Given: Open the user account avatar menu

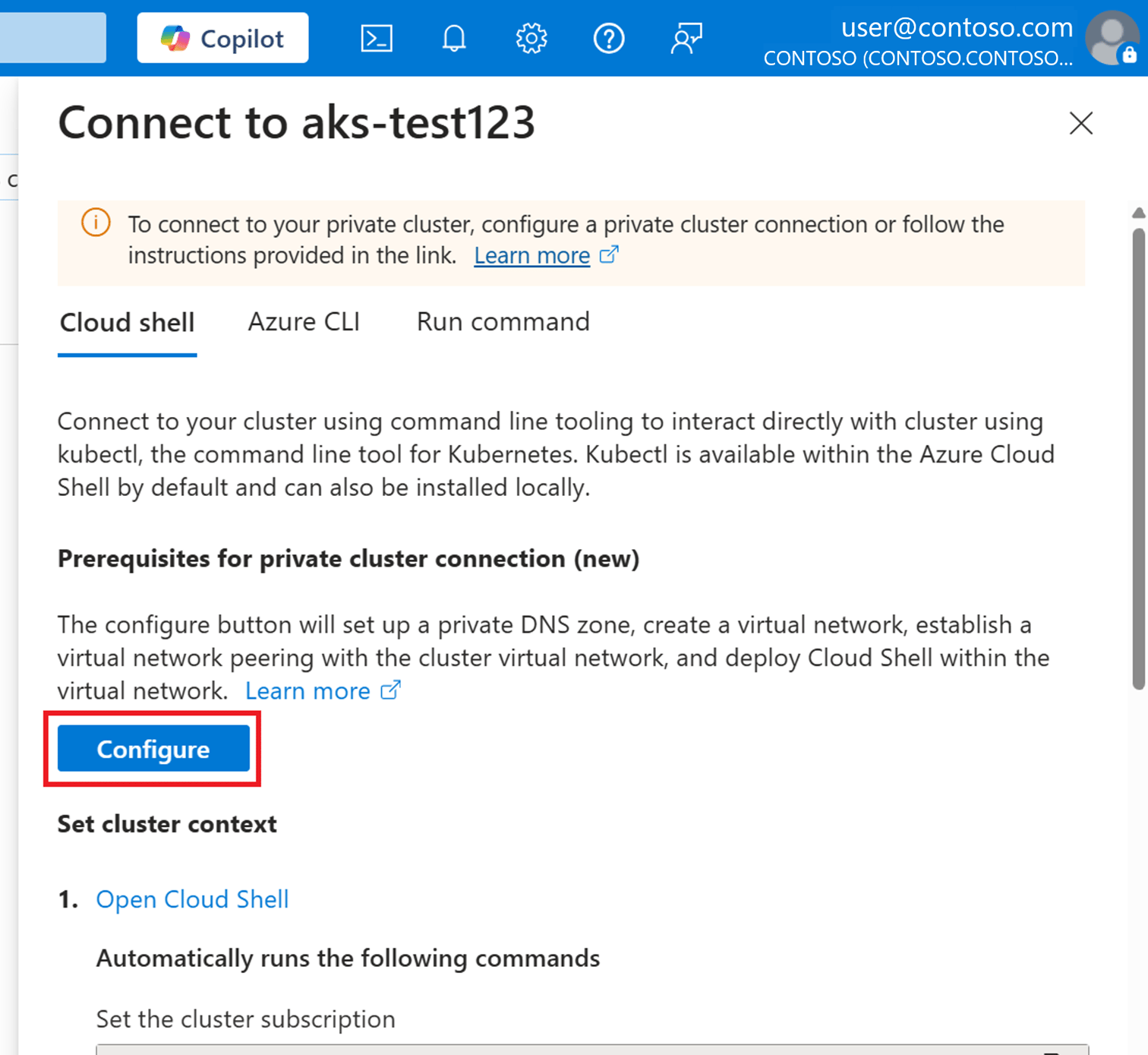Looking at the screenshot, I should click(1112, 38).
